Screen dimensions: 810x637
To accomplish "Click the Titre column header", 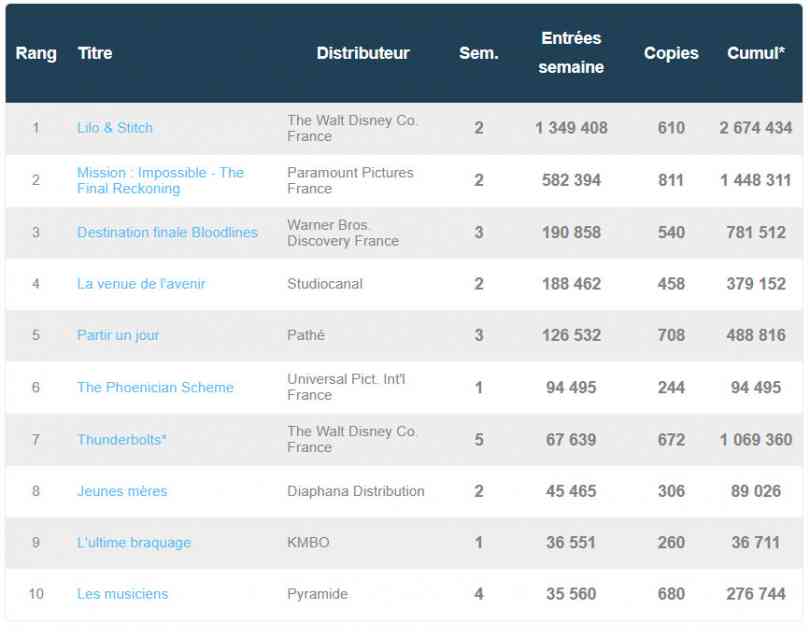I will tap(95, 53).
